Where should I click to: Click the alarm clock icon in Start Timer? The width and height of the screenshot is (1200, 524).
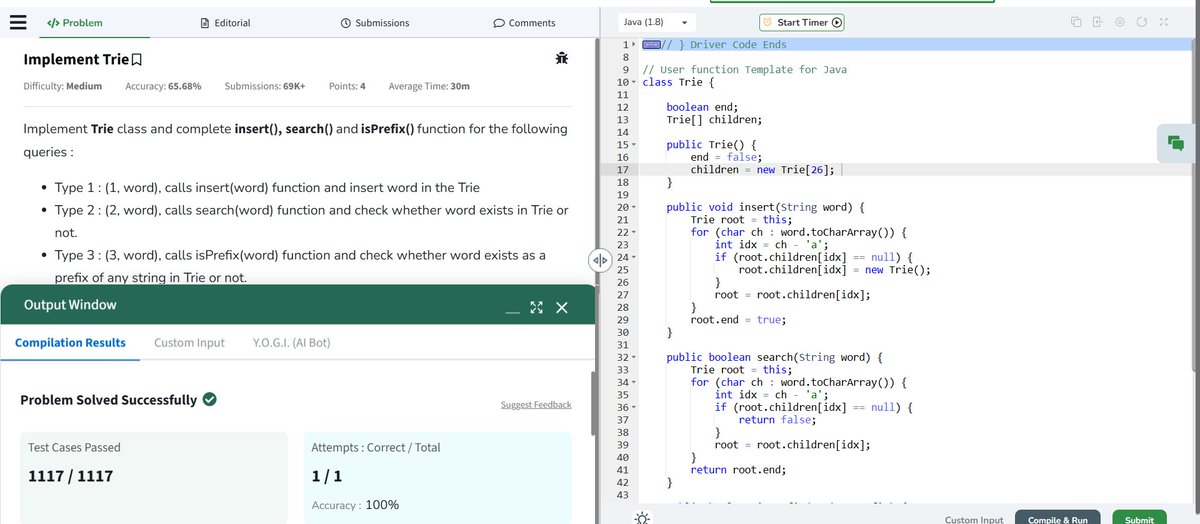768,22
